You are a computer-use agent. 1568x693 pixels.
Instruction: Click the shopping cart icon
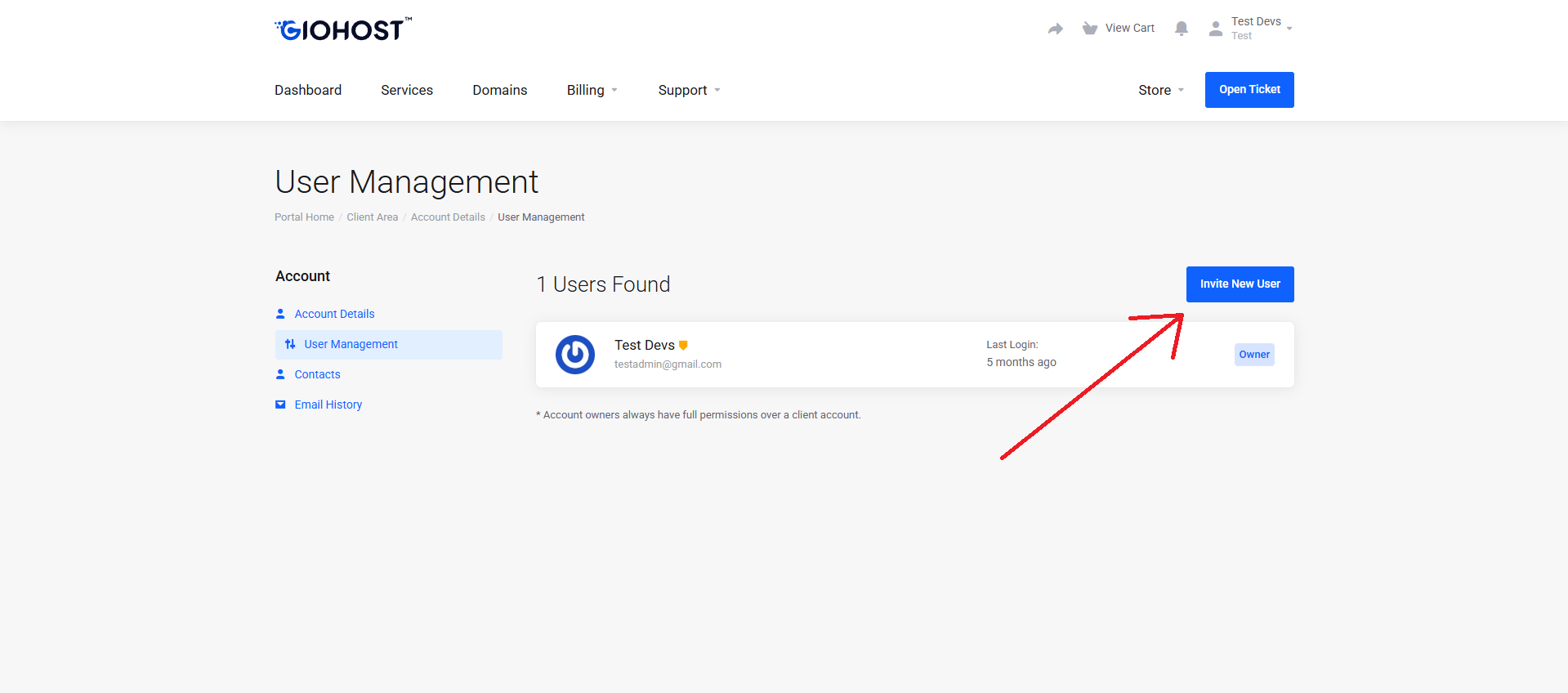click(1090, 29)
